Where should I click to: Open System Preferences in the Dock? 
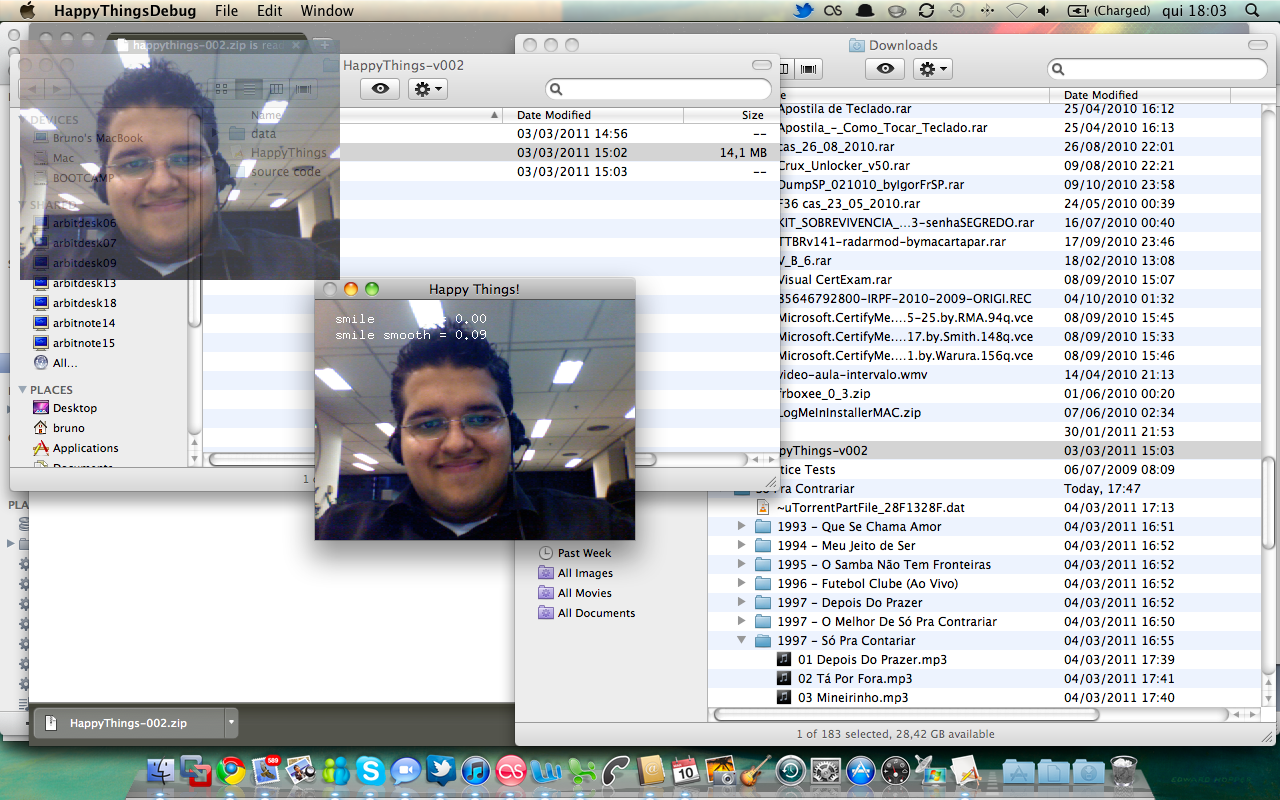[825, 770]
